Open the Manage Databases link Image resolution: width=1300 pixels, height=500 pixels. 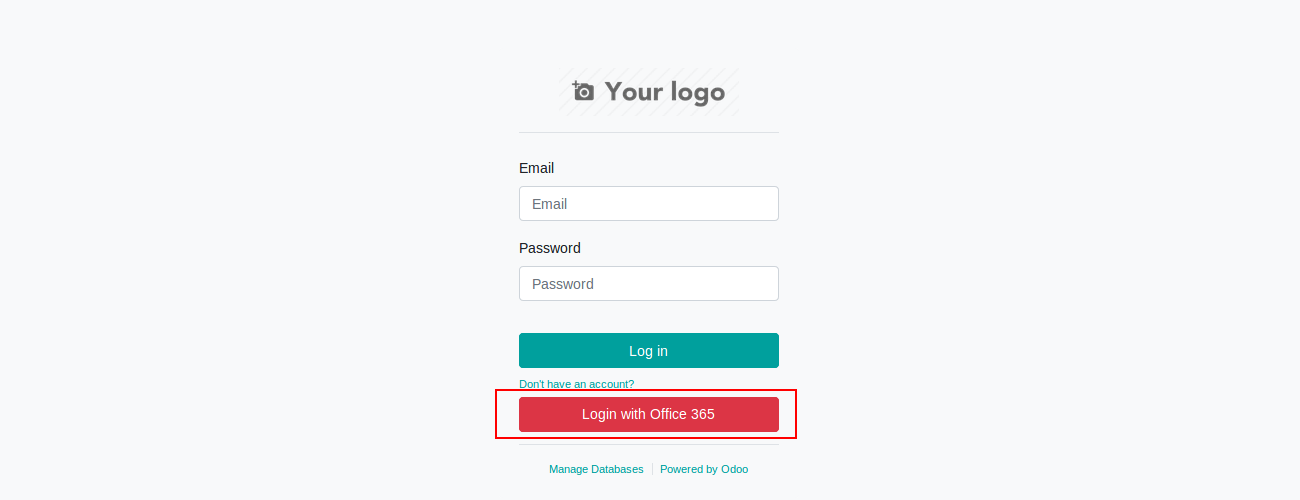point(596,469)
